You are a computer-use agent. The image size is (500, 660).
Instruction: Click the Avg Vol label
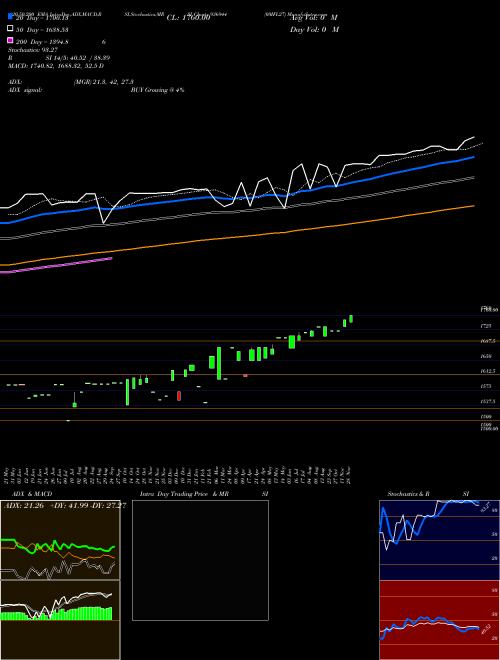(314, 18)
